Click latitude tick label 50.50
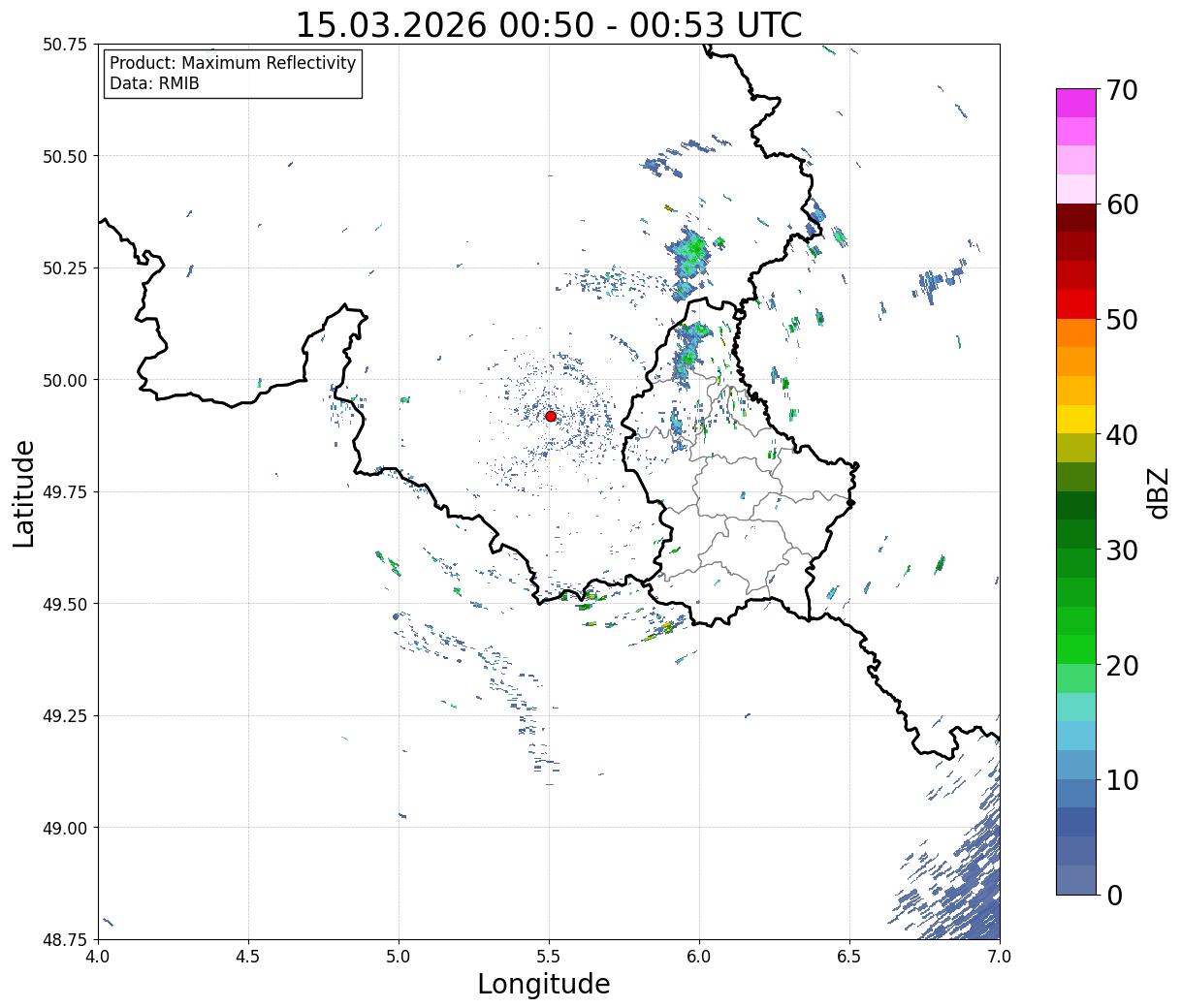Viewport: 1182px width, 1008px height. tap(65, 156)
